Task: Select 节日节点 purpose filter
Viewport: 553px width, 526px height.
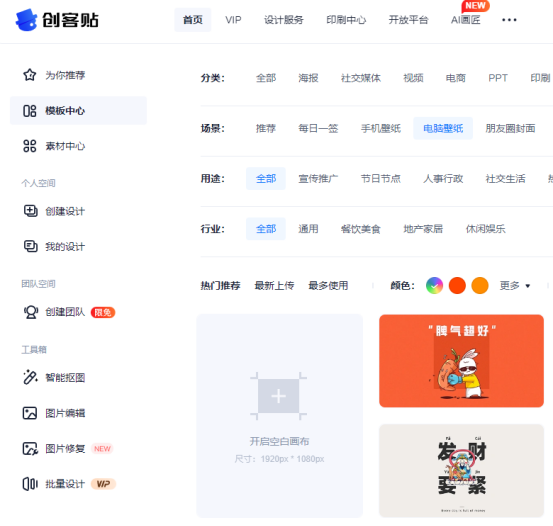Action: click(381, 179)
